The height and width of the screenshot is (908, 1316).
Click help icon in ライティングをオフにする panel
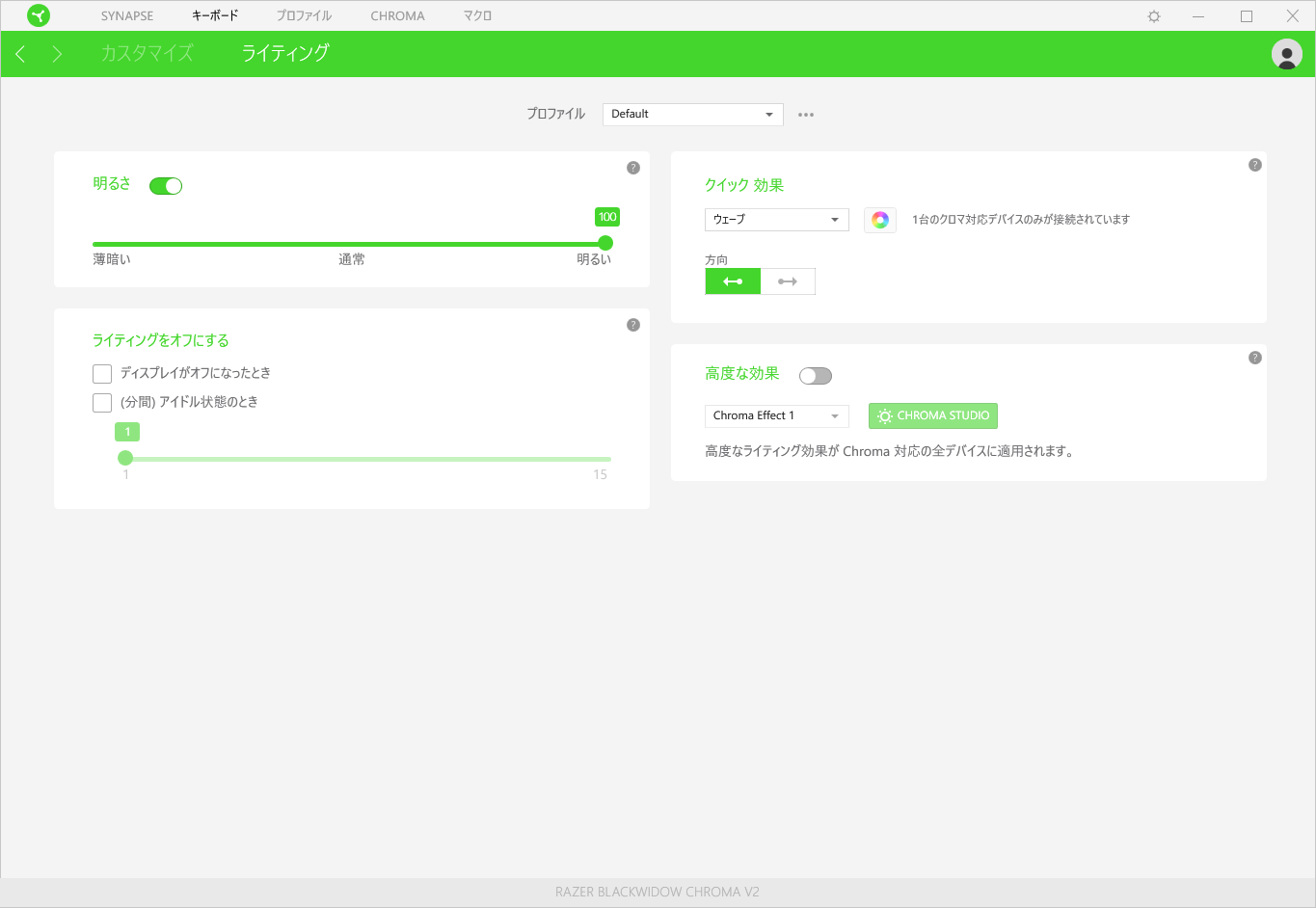pos(633,325)
